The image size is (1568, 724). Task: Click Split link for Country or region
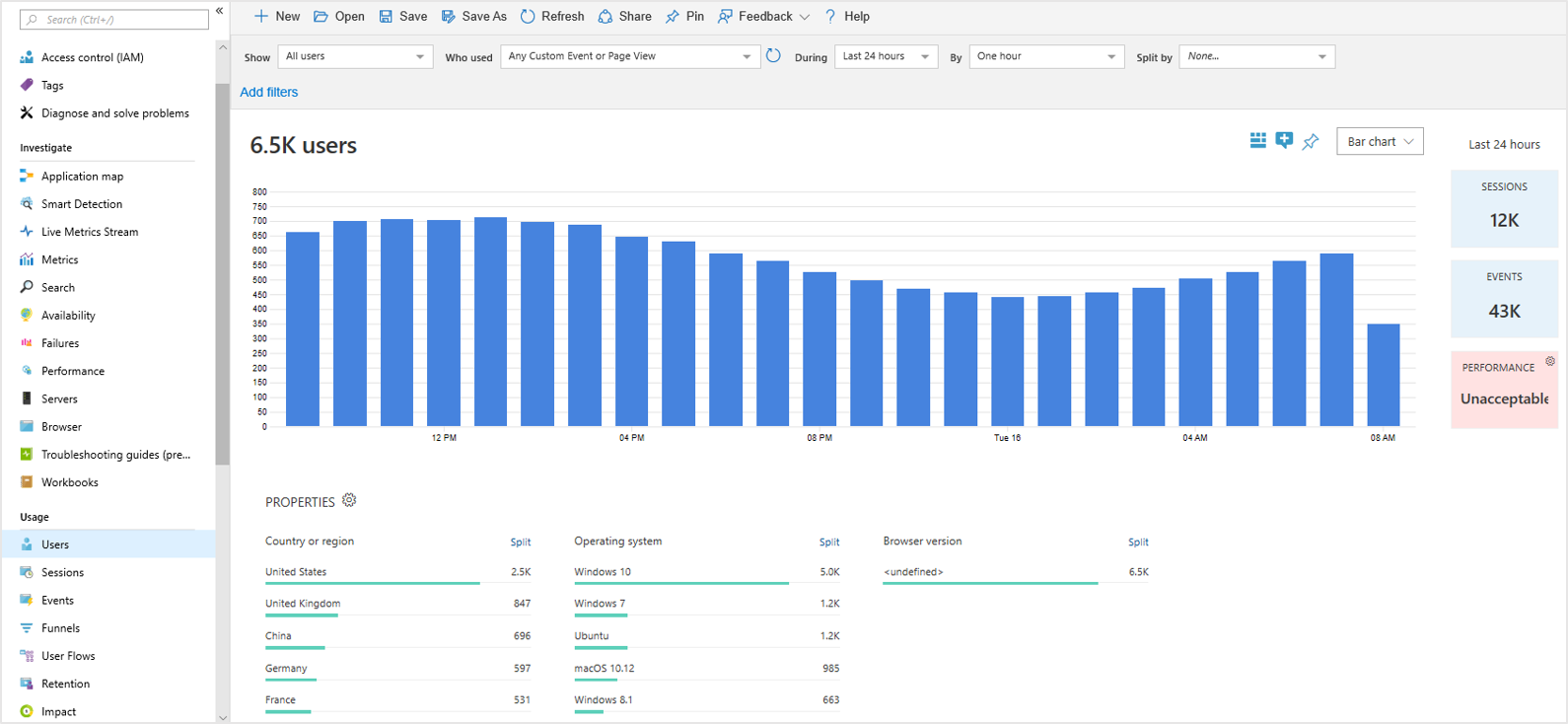point(521,542)
